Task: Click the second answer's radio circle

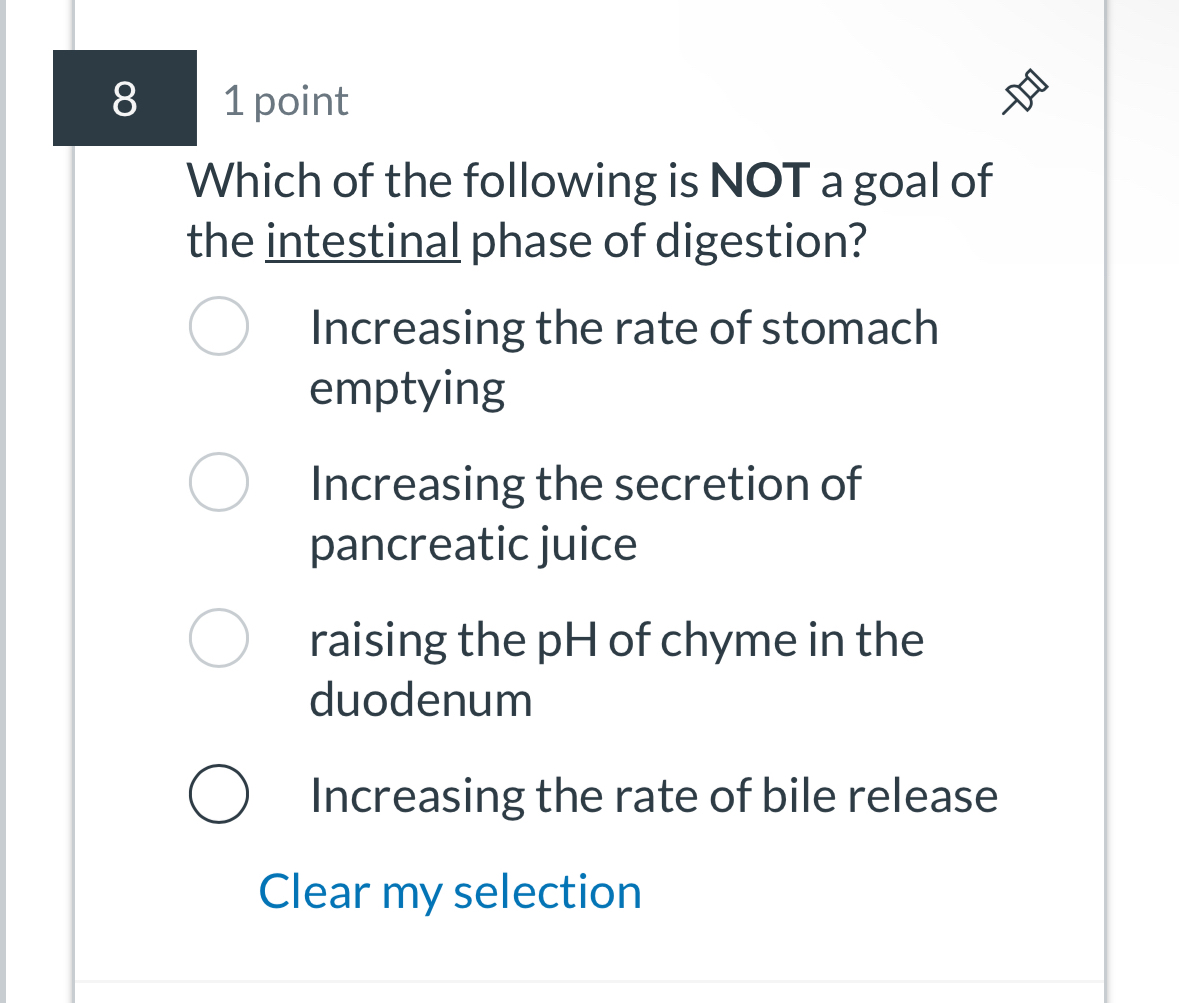Action: tap(218, 481)
